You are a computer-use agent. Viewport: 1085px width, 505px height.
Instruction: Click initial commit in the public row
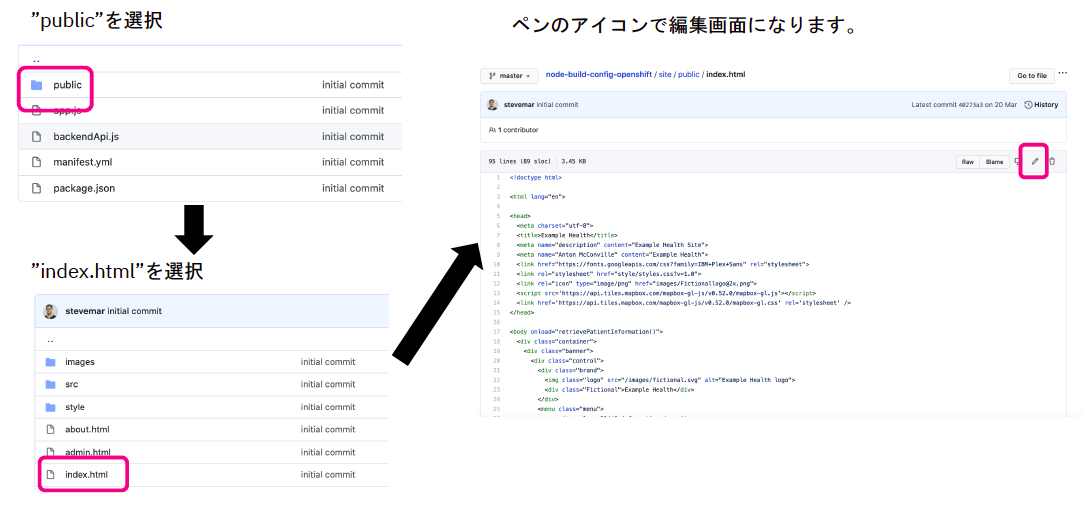(x=353, y=85)
